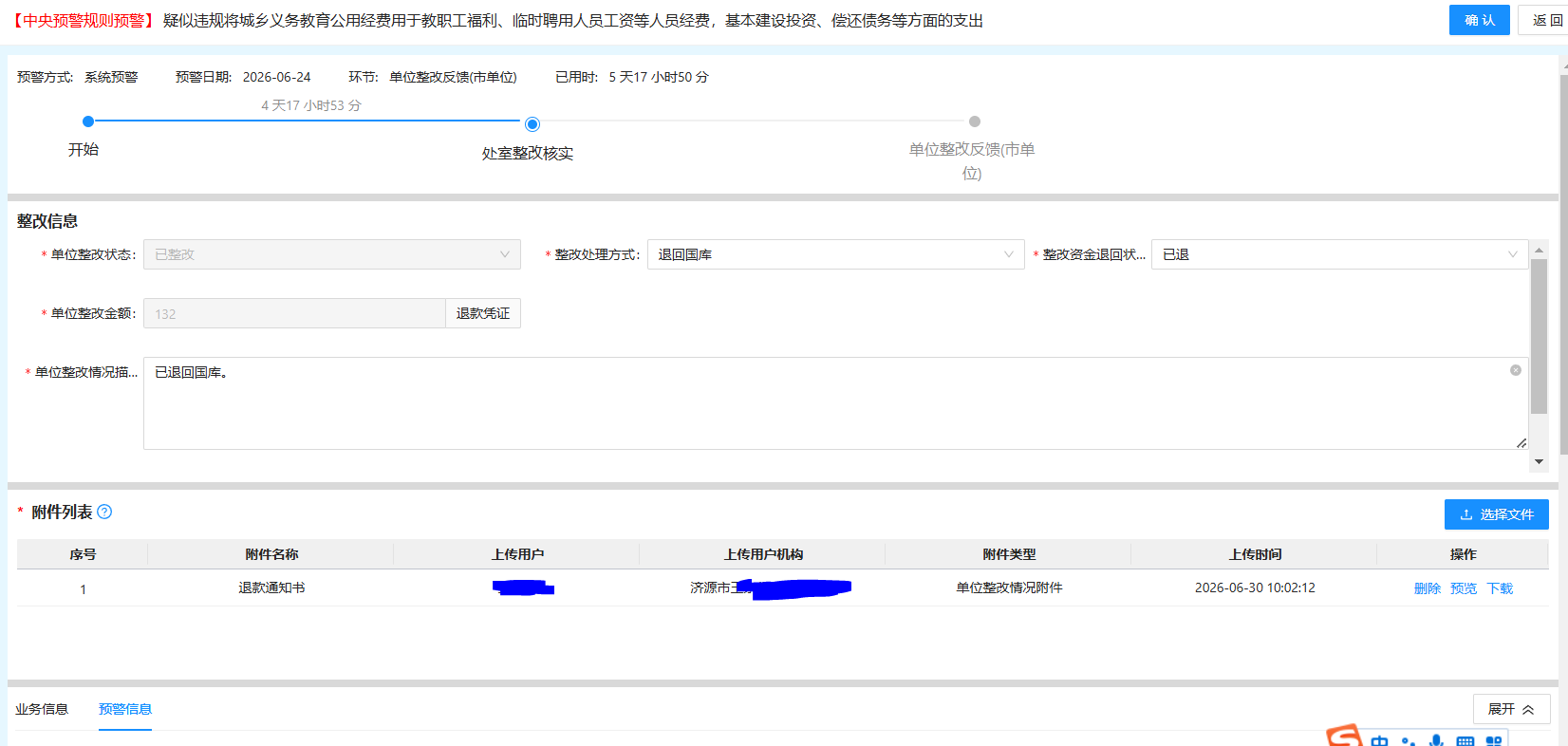Switch to the 业务信息 tab
Viewport: 1568px width, 746px height.
[x=42, y=709]
